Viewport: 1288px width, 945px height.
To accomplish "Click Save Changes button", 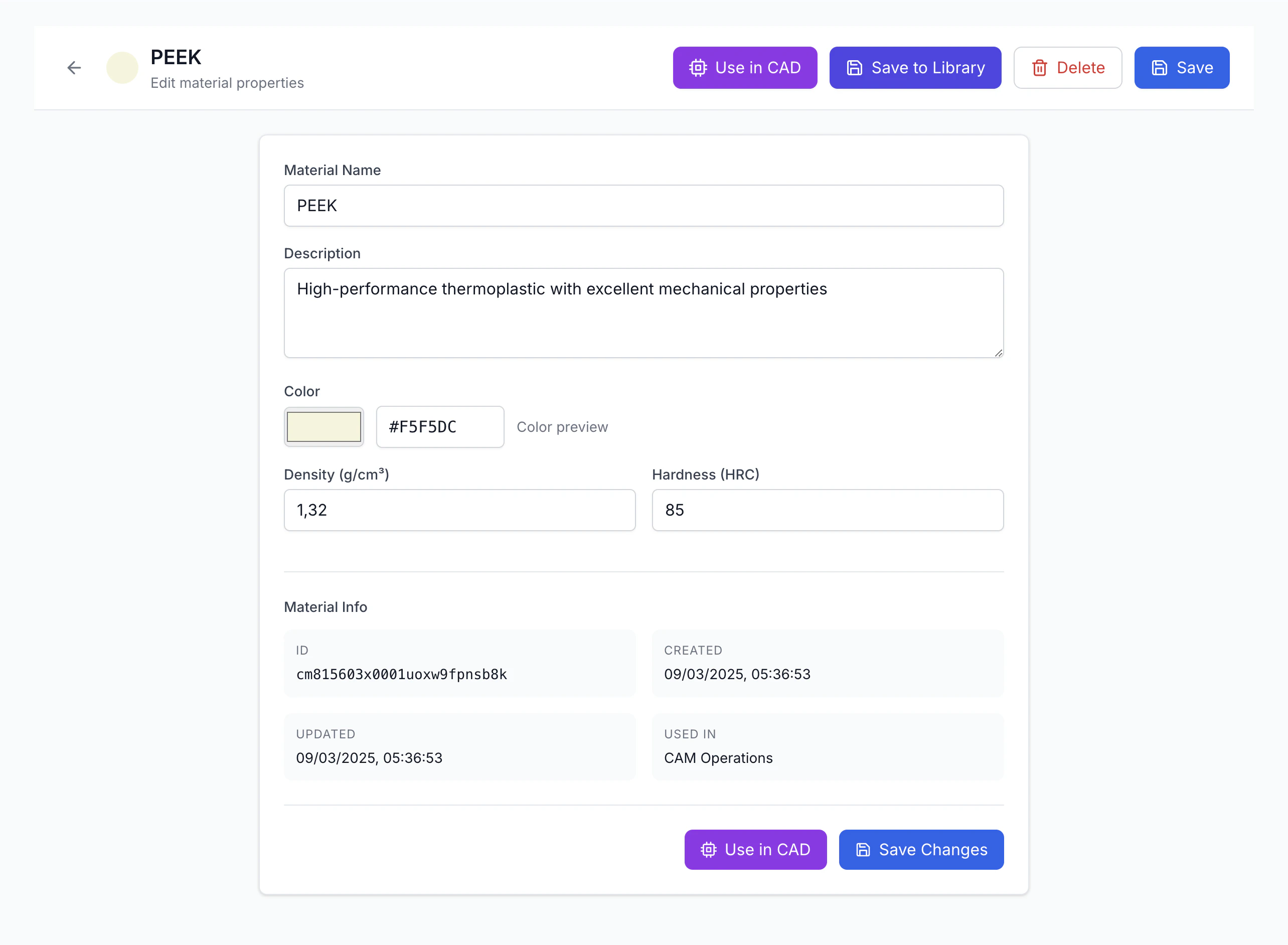I will pos(921,850).
